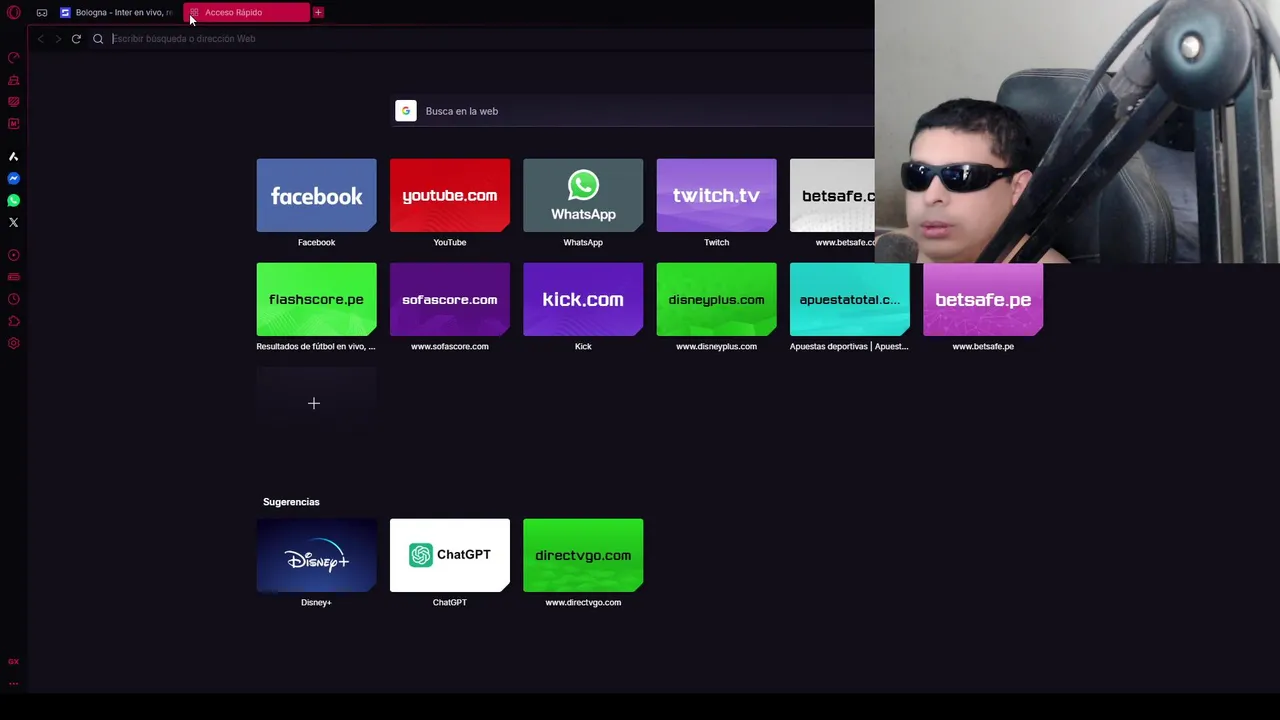
Task: Open the Opera menu logo
Action: pos(14,13)
